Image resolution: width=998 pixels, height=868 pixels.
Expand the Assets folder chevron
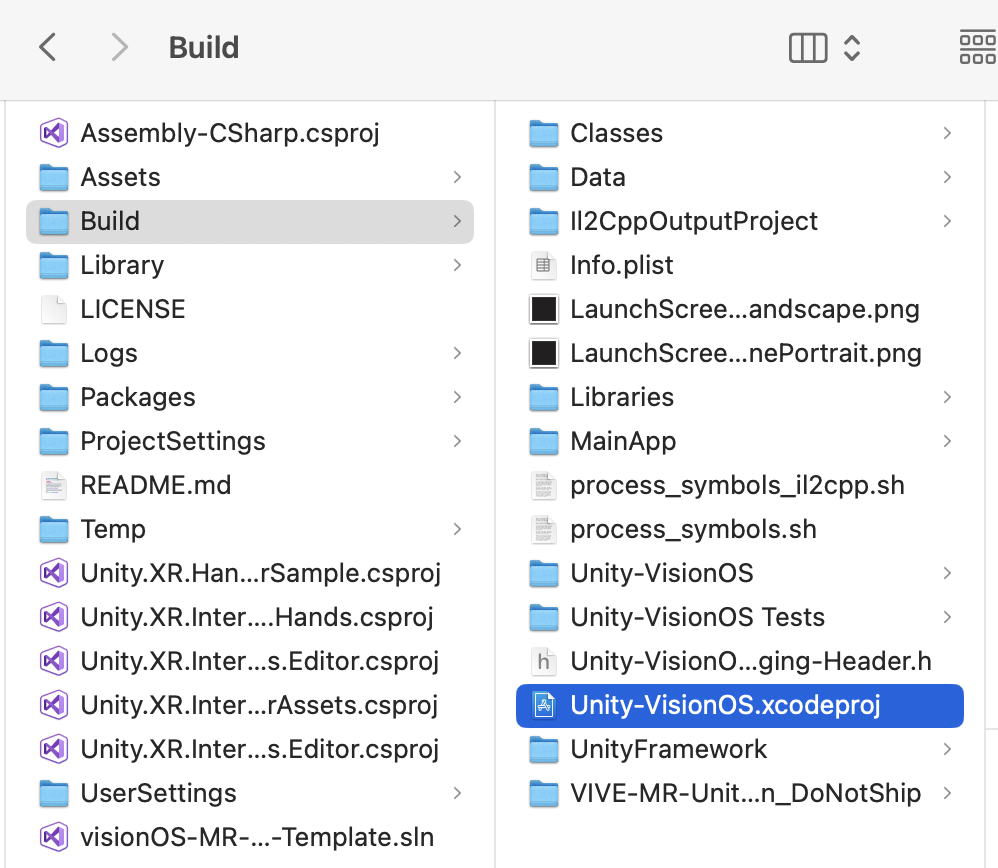coord(457,177)
